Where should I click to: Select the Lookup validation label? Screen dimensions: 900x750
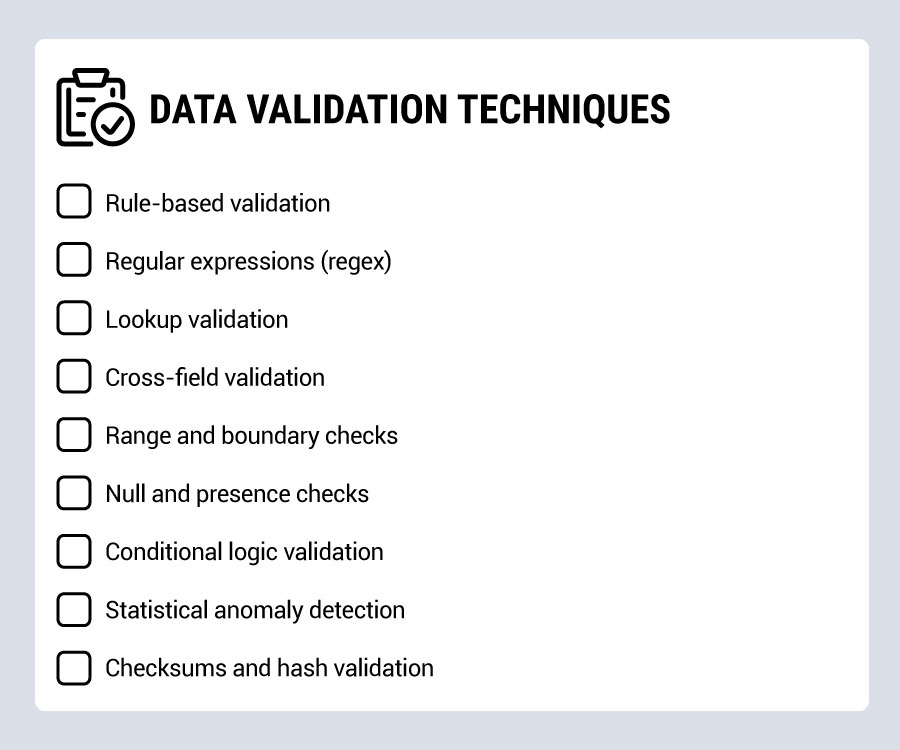pos(197,320)
